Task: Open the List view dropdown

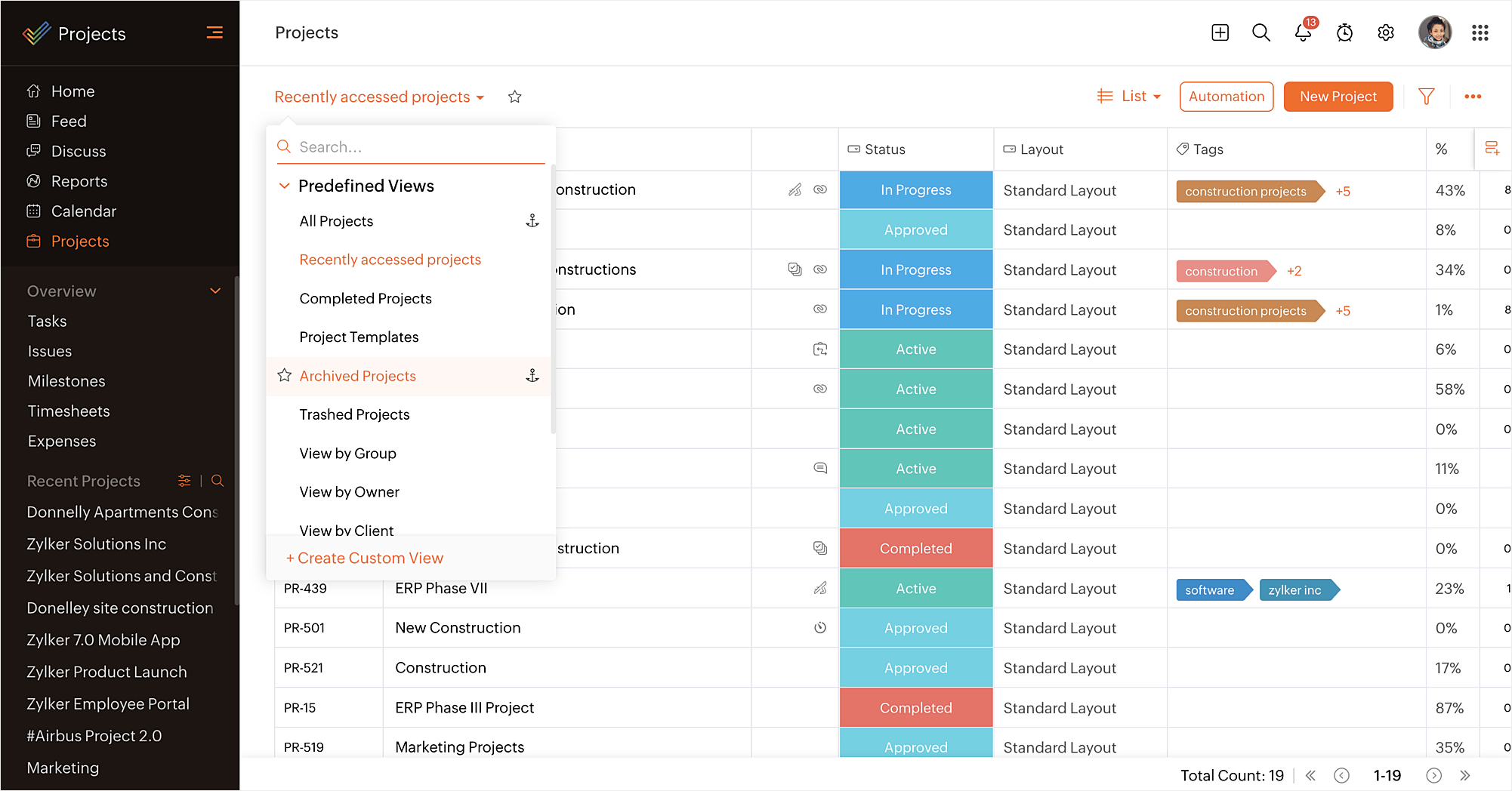Action: 1129,97
